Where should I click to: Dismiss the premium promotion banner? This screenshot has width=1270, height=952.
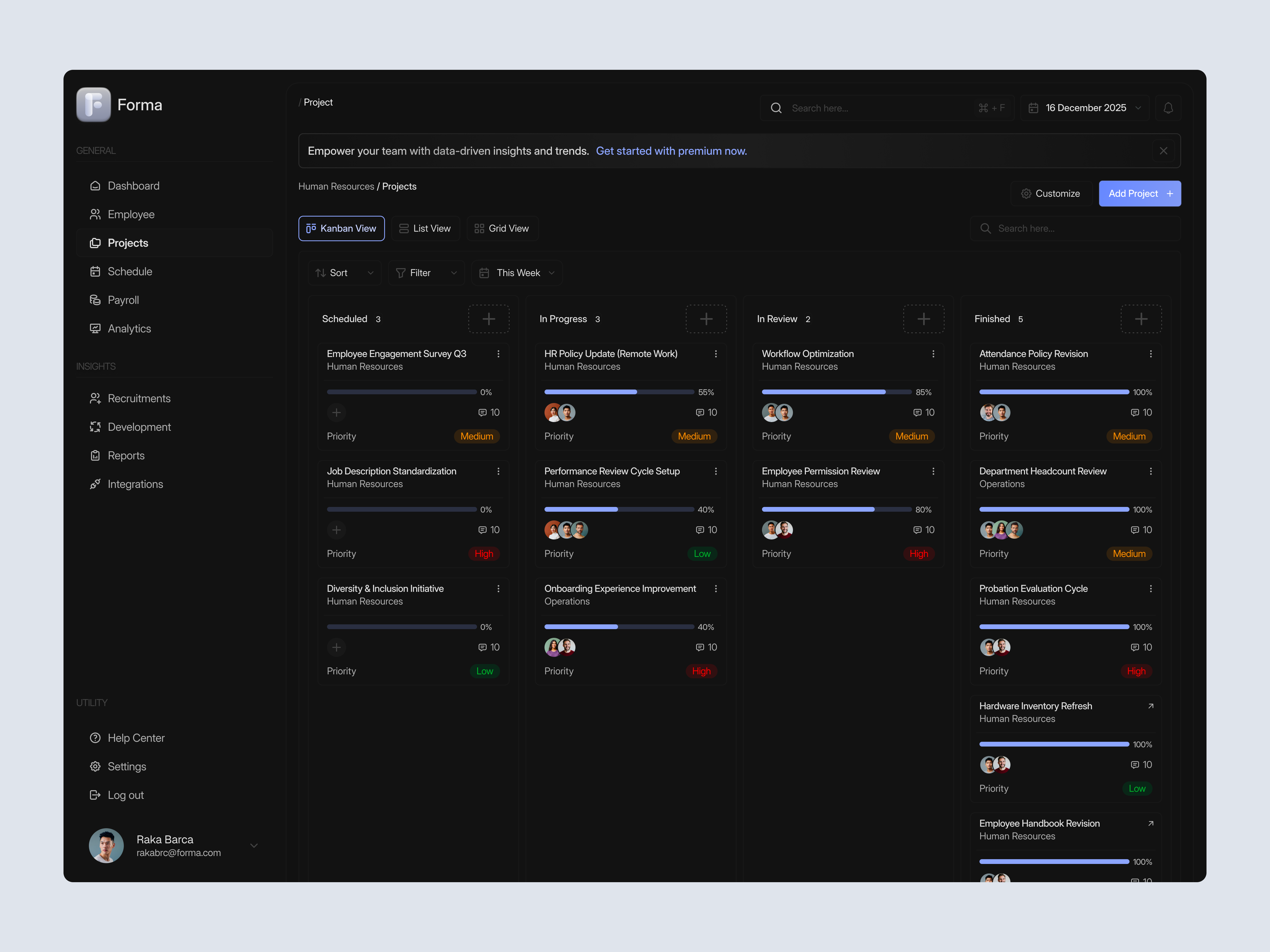tap(1163, 150)
